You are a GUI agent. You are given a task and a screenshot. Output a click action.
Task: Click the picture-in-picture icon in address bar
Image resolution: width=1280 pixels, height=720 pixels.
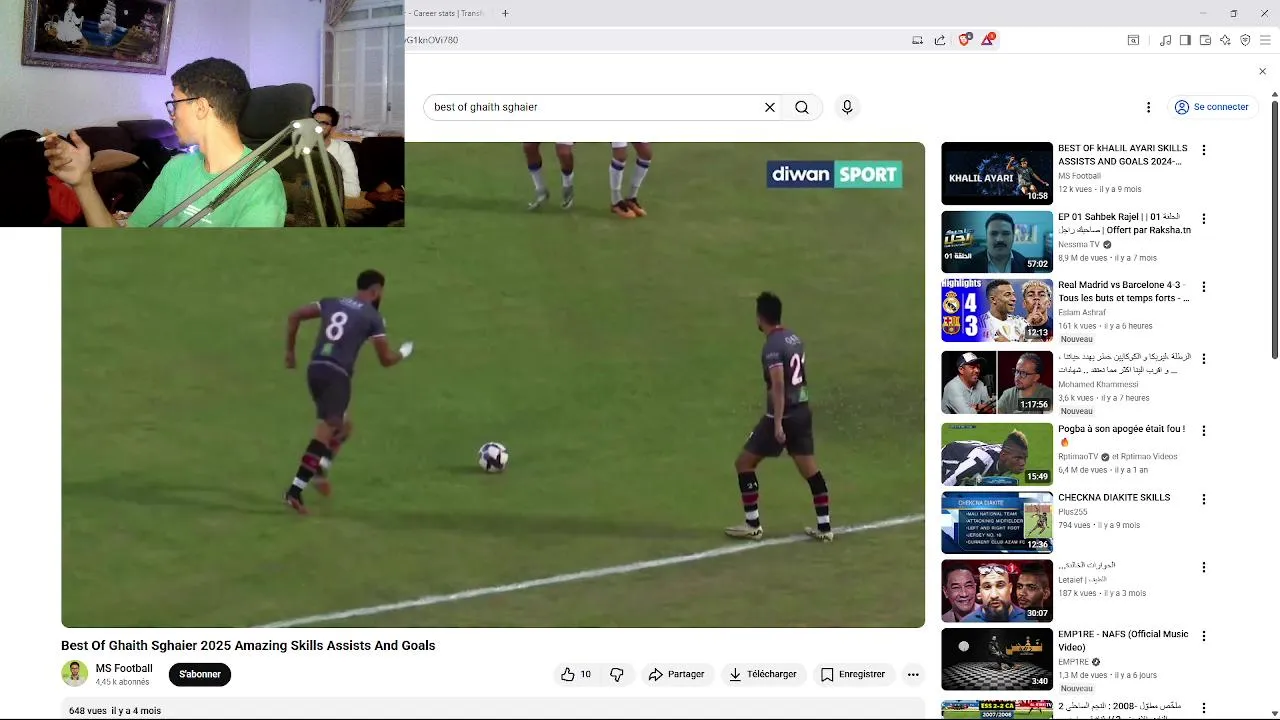pos(917,40)
